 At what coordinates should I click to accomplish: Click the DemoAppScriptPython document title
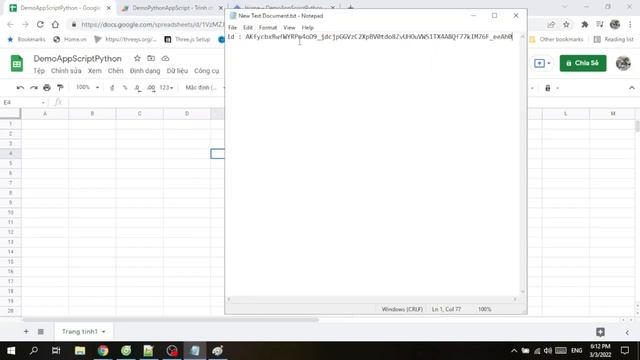(x=78, y=58)
